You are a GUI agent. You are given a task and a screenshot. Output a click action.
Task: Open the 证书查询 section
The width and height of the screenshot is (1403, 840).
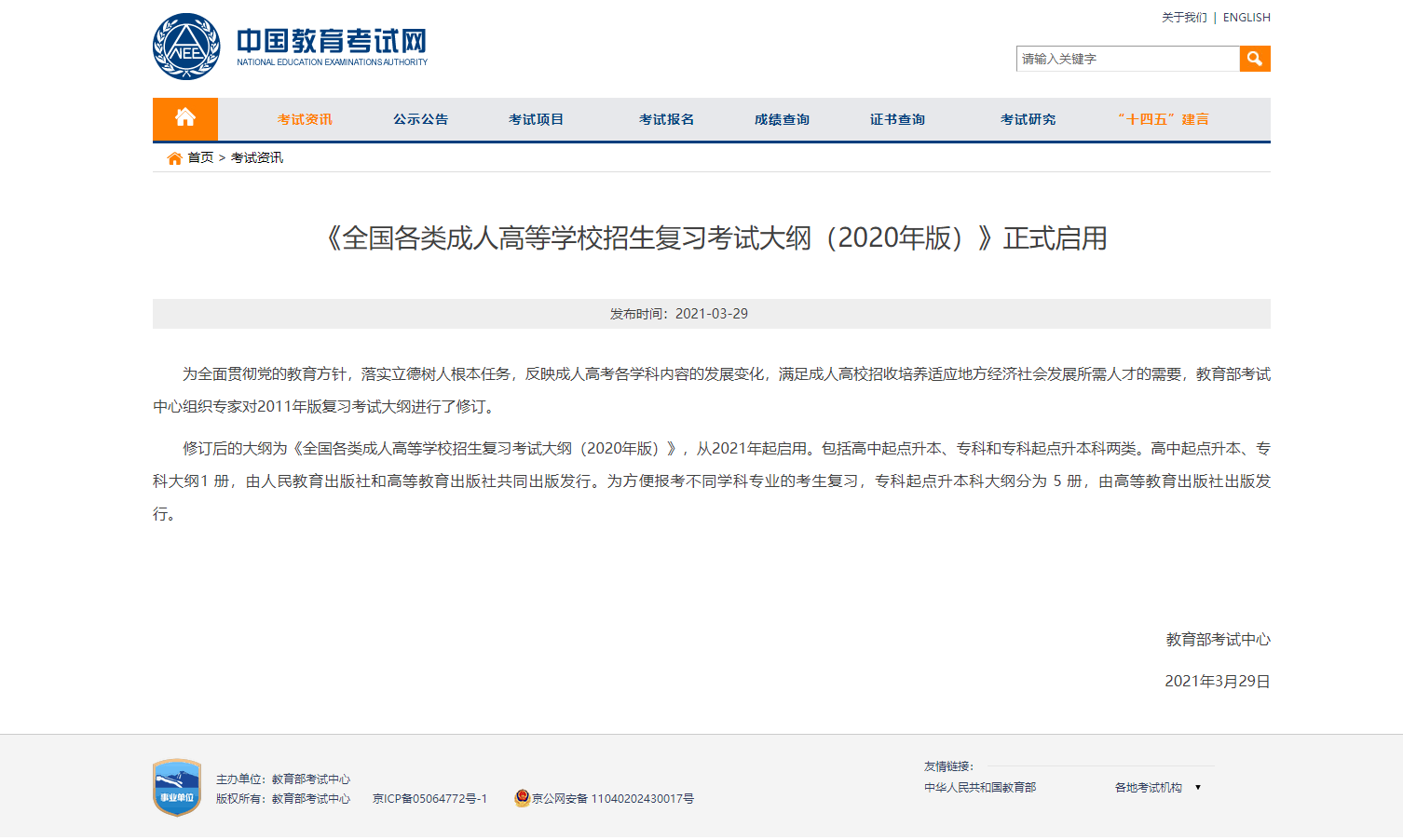tap(895, 118)
